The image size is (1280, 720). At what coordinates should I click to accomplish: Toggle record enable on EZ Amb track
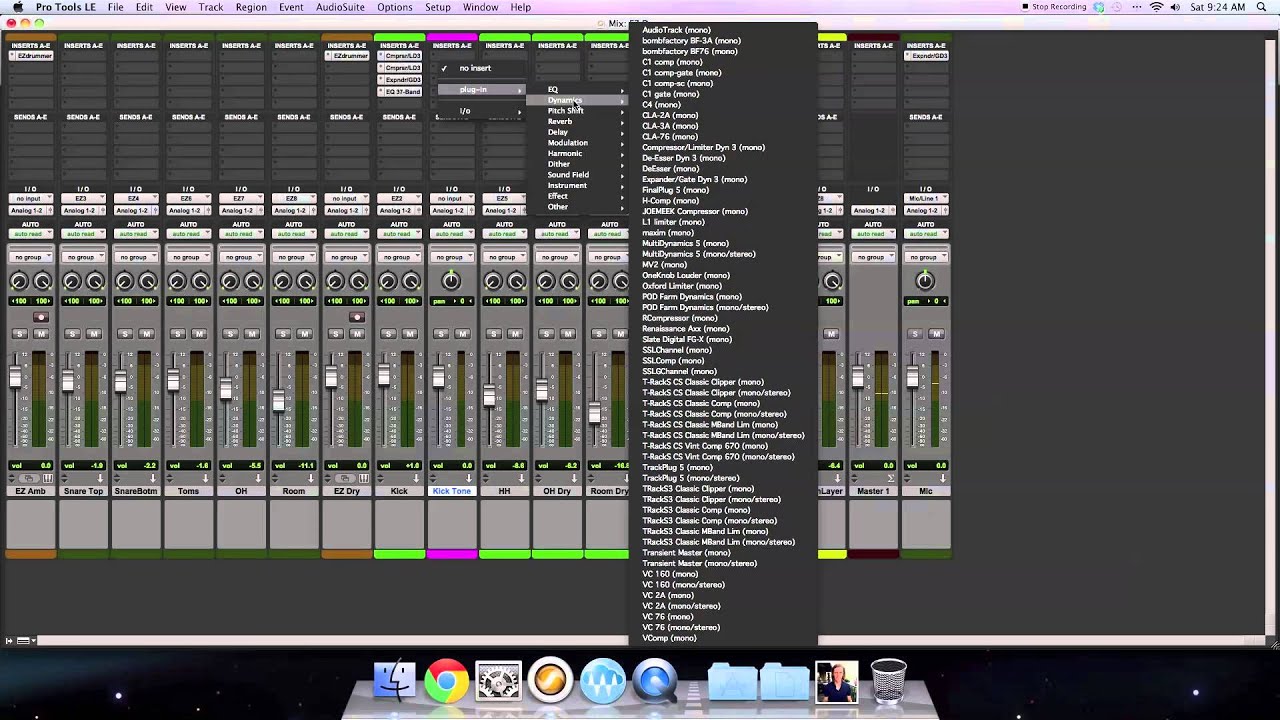pyautogui.click(x=40, y=318)
